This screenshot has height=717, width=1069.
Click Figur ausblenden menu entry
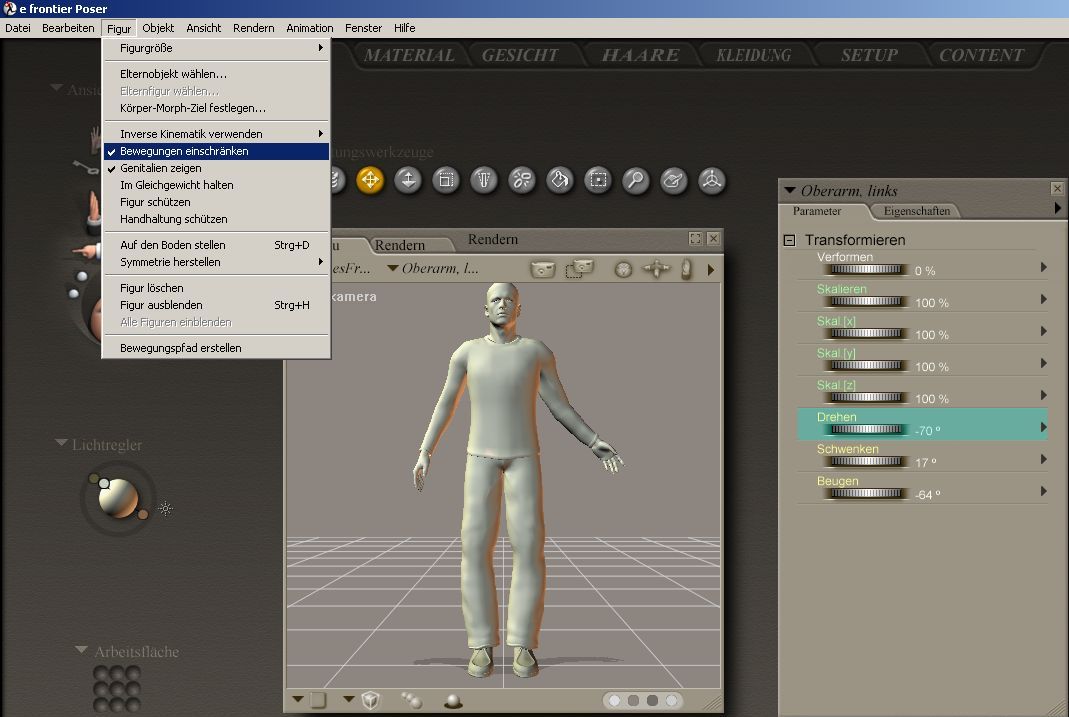click(x=161, y=305)
